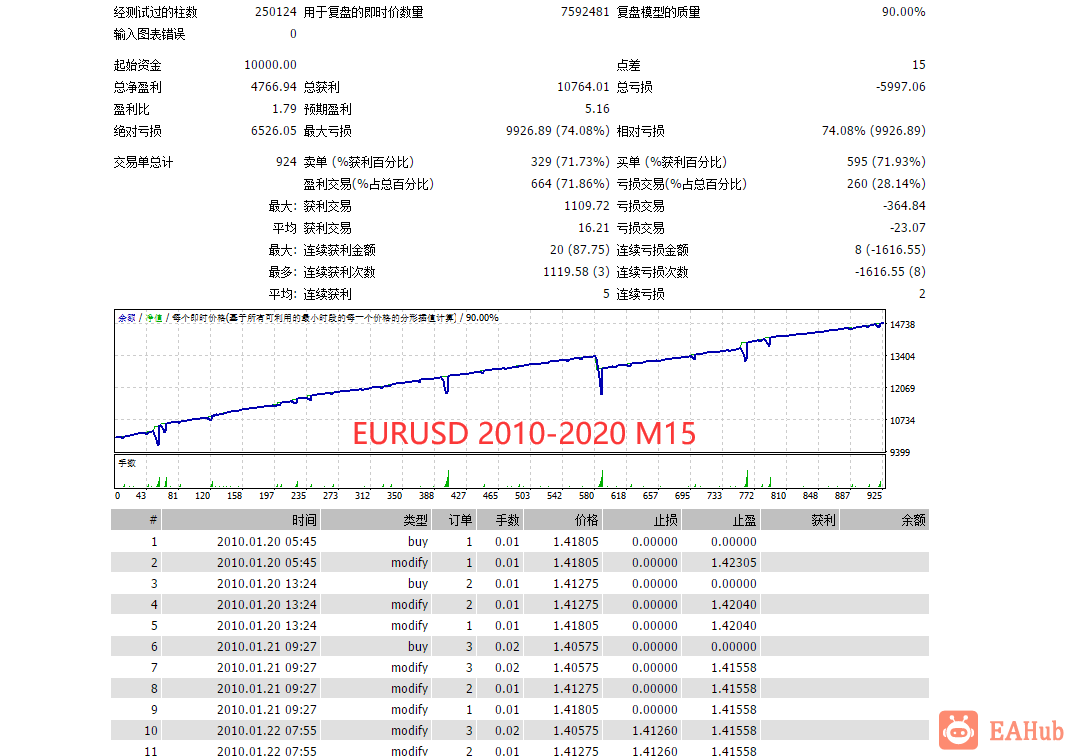Select the ticks modelled value 7592481
Image resolution: width=1078 pixels, height=756 pixels.
point(585,12)
